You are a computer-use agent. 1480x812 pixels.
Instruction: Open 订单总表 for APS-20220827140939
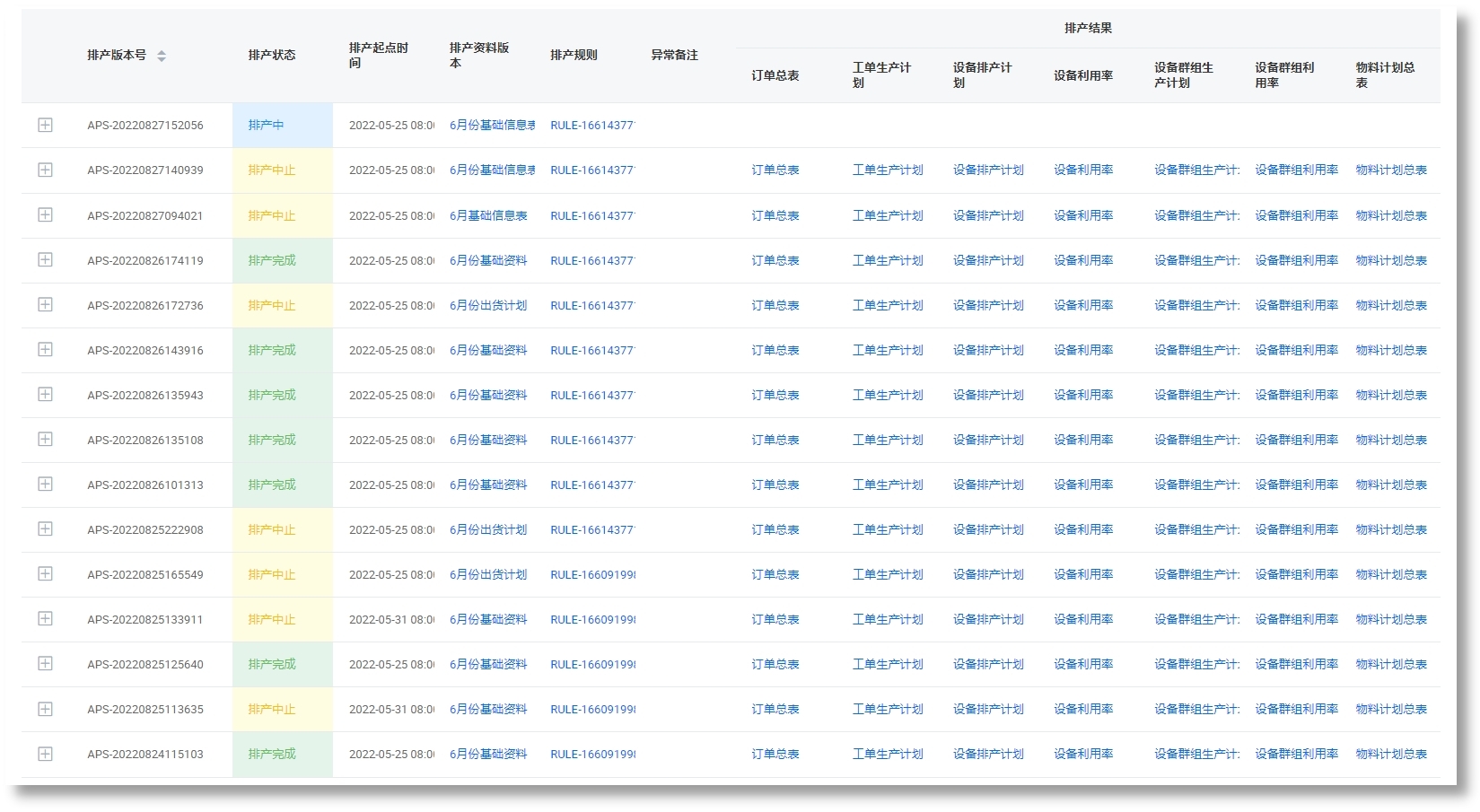(x=775, y=170)
